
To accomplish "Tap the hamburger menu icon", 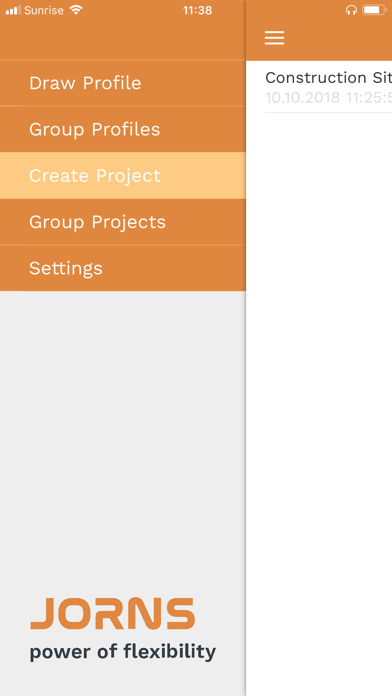I will 274,38.
